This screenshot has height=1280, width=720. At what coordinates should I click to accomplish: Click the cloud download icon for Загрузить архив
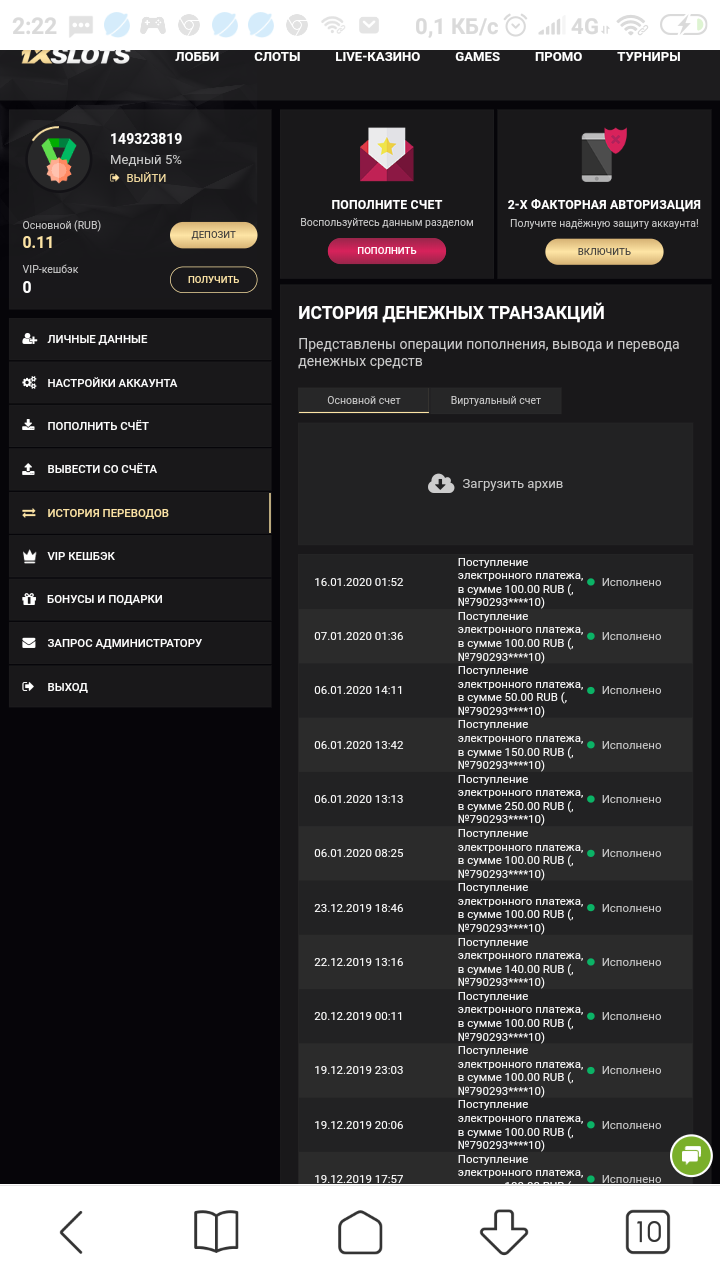click(441, 483)
